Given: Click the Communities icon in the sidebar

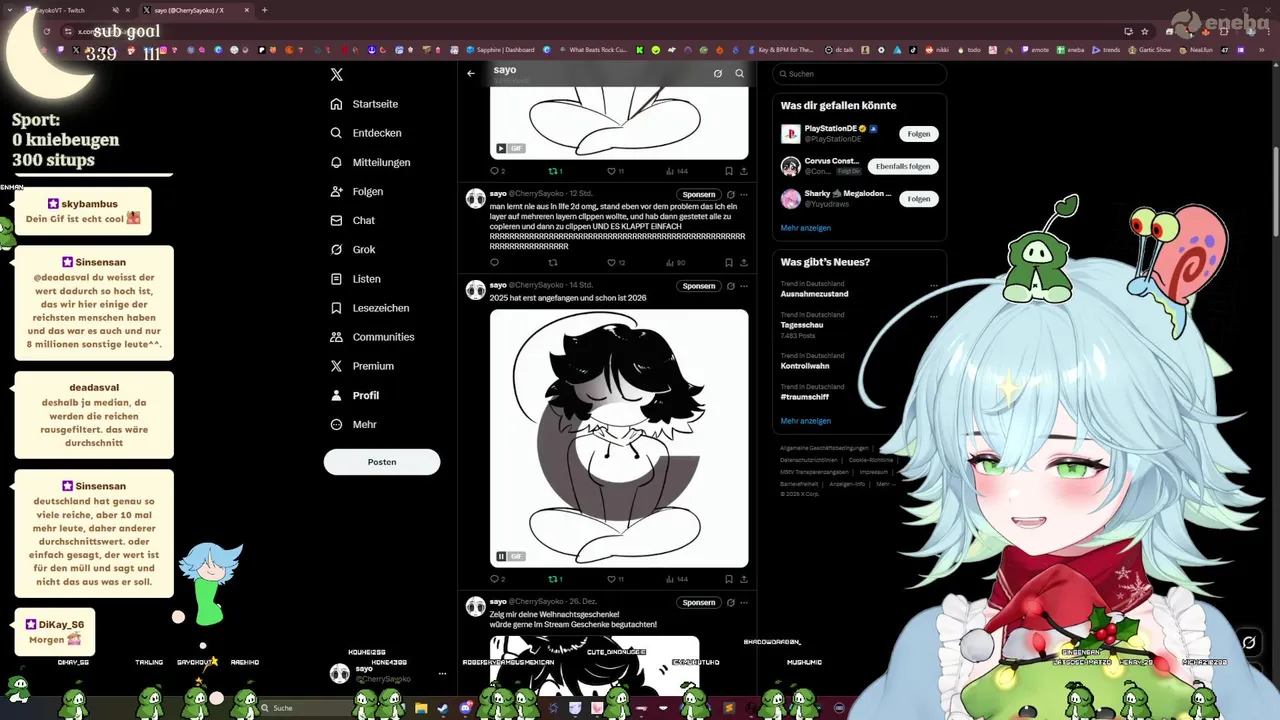Looking at the screenshot, I should (x=337, y=337).
